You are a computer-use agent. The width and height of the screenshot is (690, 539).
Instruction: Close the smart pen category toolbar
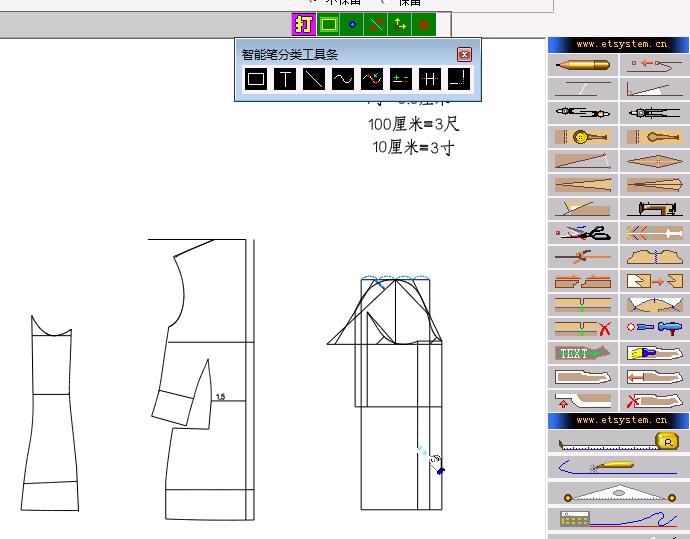[x=464, y=55]
